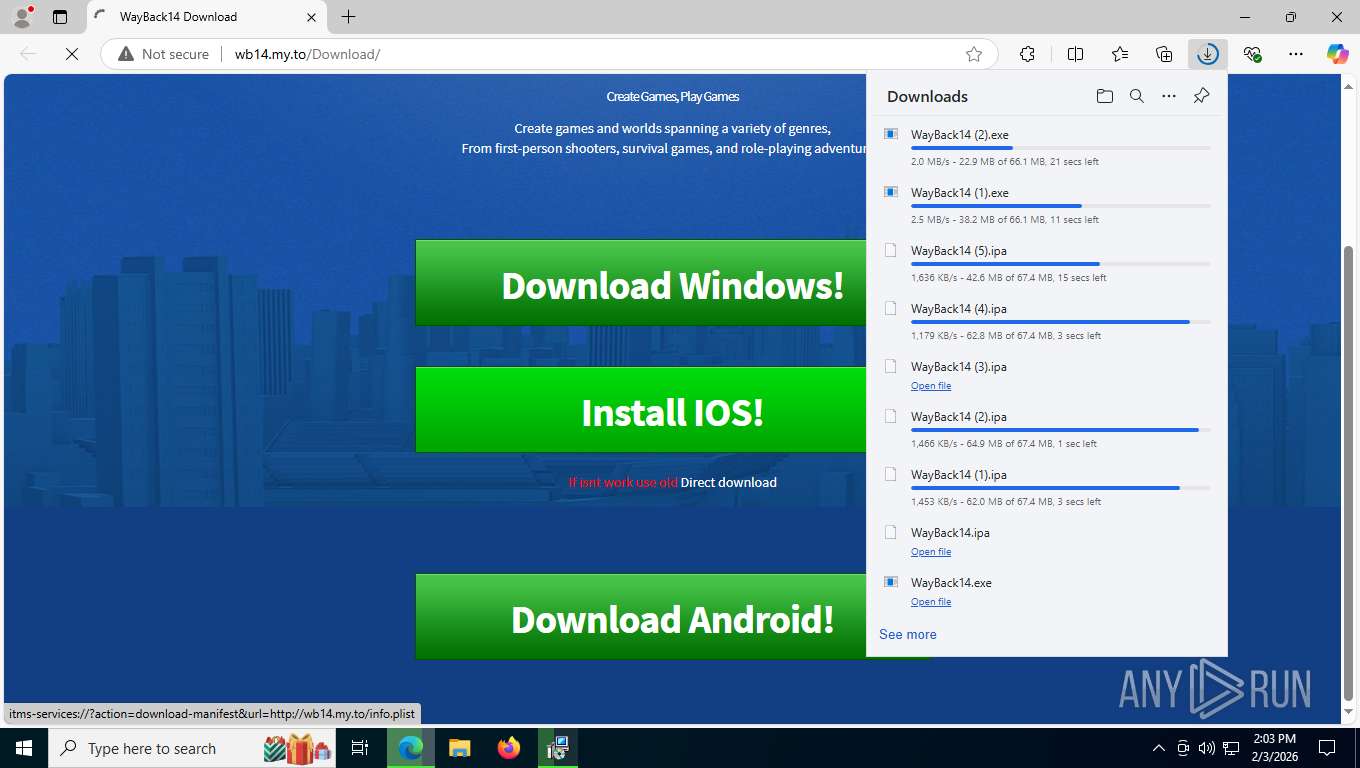The height and width of the screenshot is (768, 1360).
Task: Select WayBack14 (4).ipa download entry
Action: coord(1046,320)
